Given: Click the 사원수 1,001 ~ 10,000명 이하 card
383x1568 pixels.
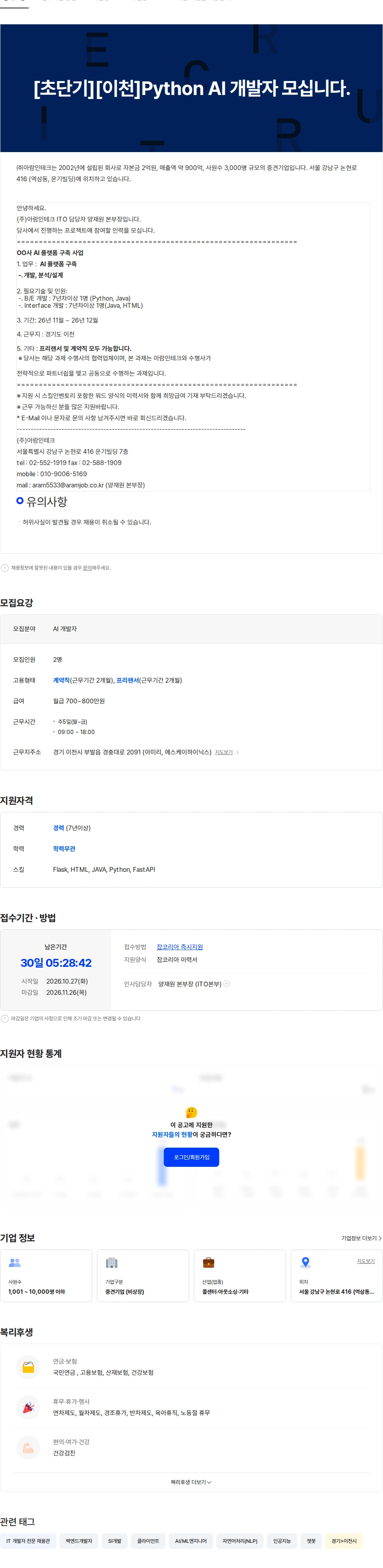Looking at the screenshot, I should coord(46,1276).
